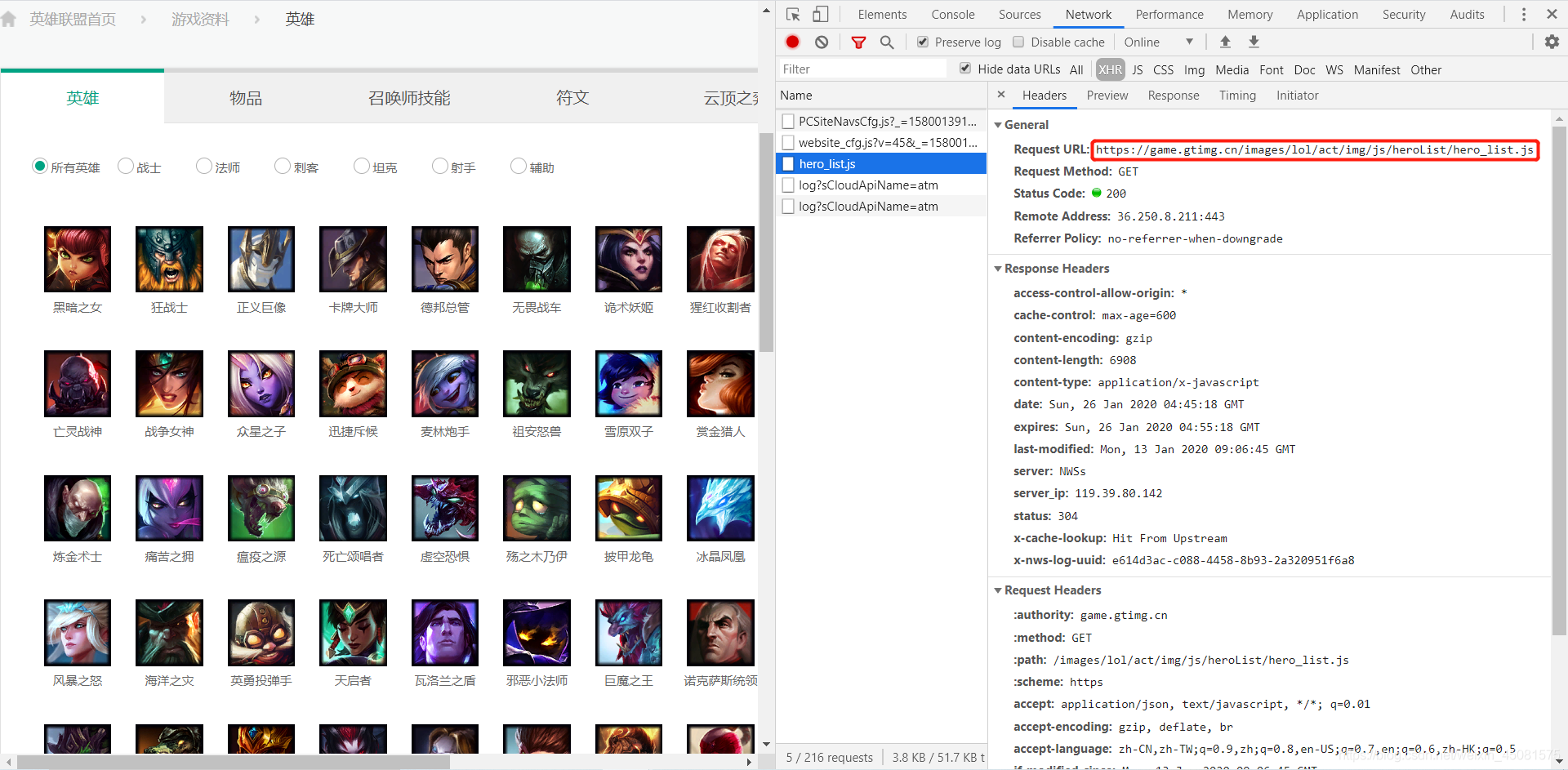Image resolution: width=1568 pixels, height=770 pixels.
Task: Select the 战士 radio filter
Action: pyautogui.click(x=126, y=166)
